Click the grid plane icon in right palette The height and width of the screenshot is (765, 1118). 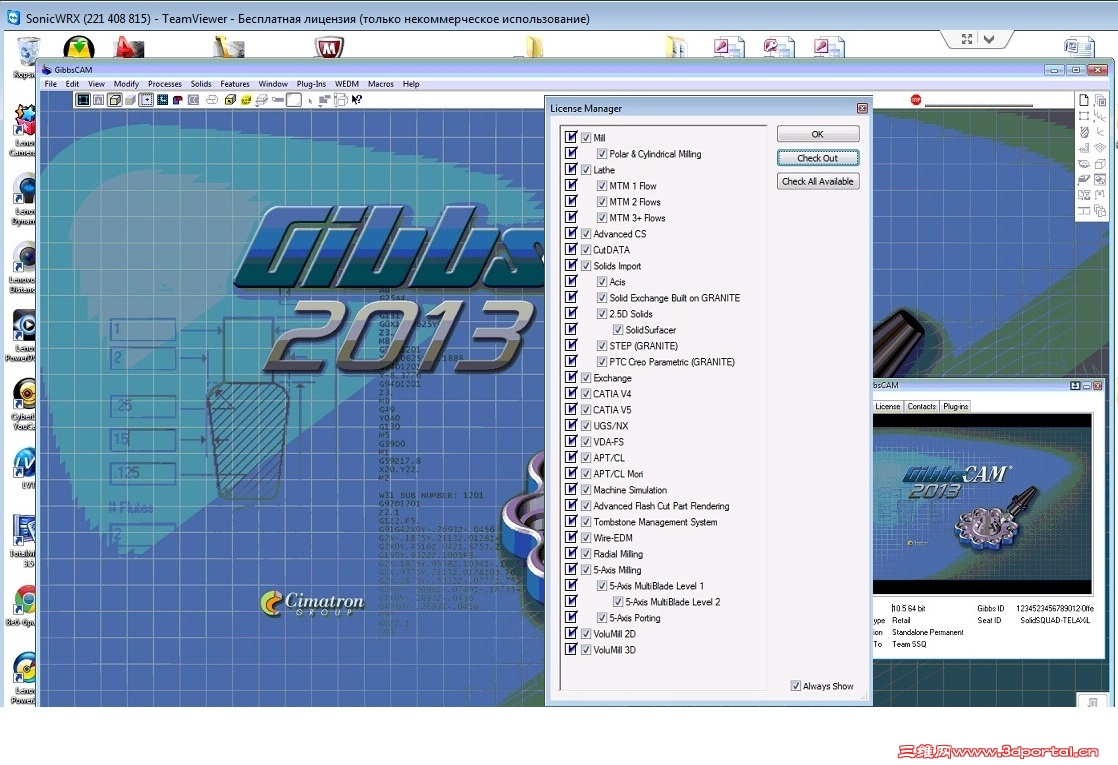1100,148
